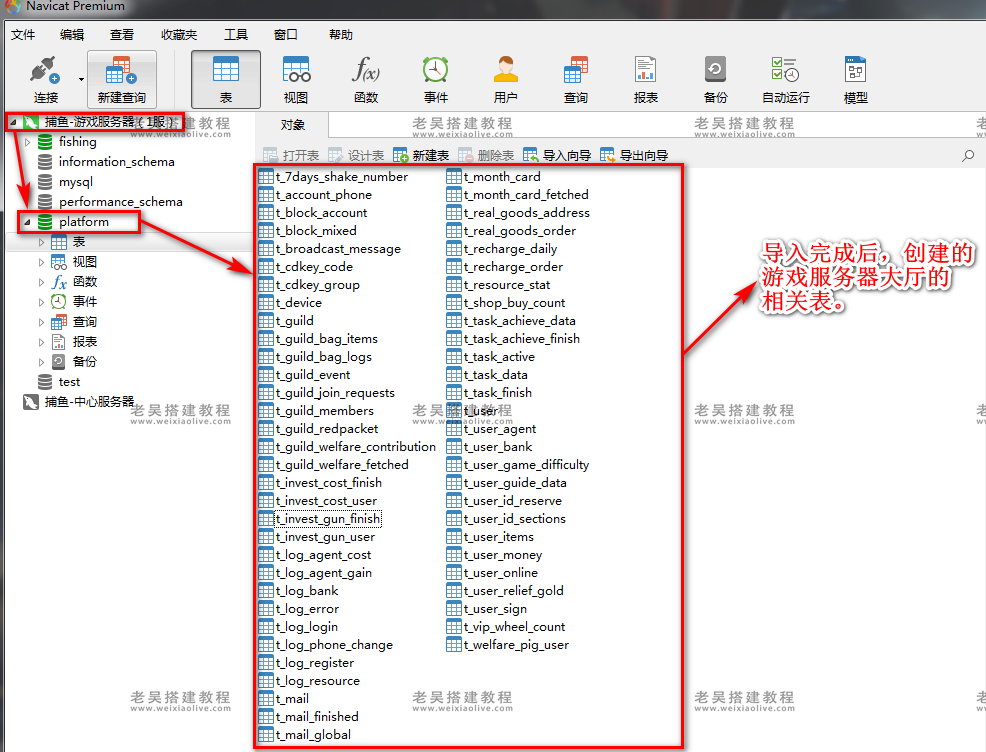
Task: Open the dropdown arrow beside 连接
Action: click(x=80, y=78)
